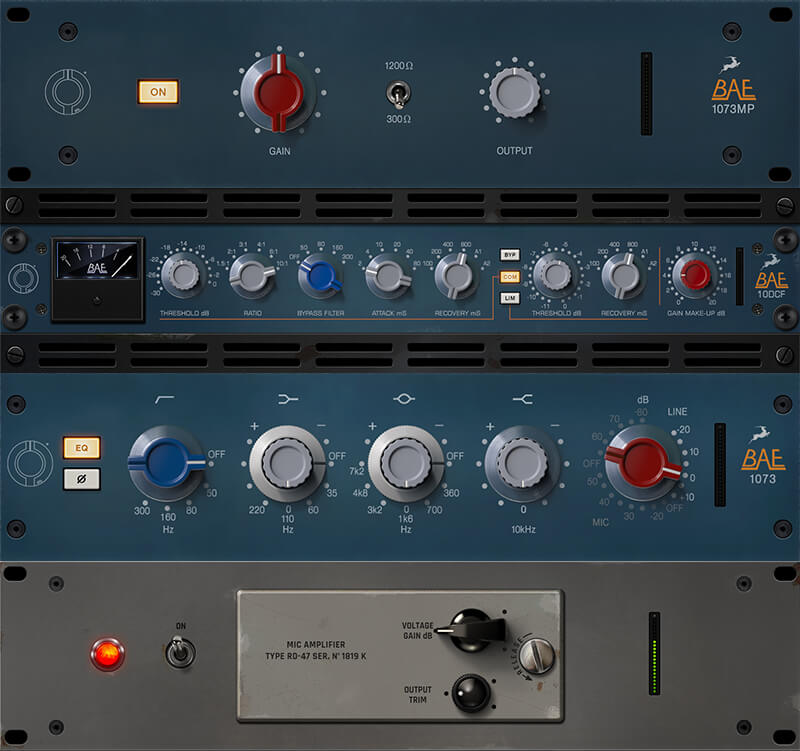
Task: Select the LIM limiter mode button
Action: [510, 298]
